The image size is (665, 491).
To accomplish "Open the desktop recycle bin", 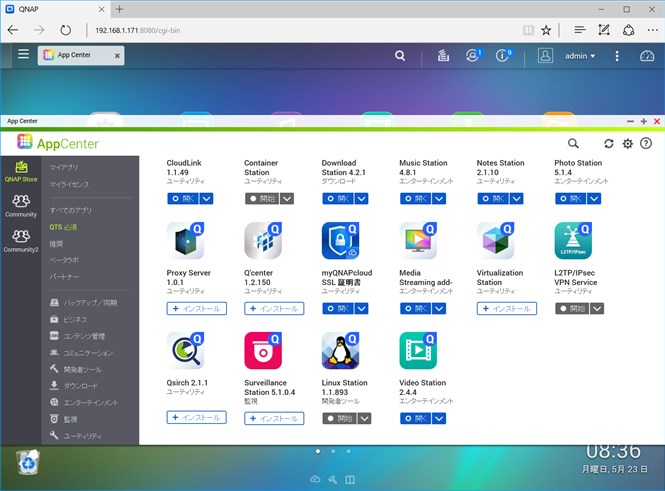I will tap(28, 462).
